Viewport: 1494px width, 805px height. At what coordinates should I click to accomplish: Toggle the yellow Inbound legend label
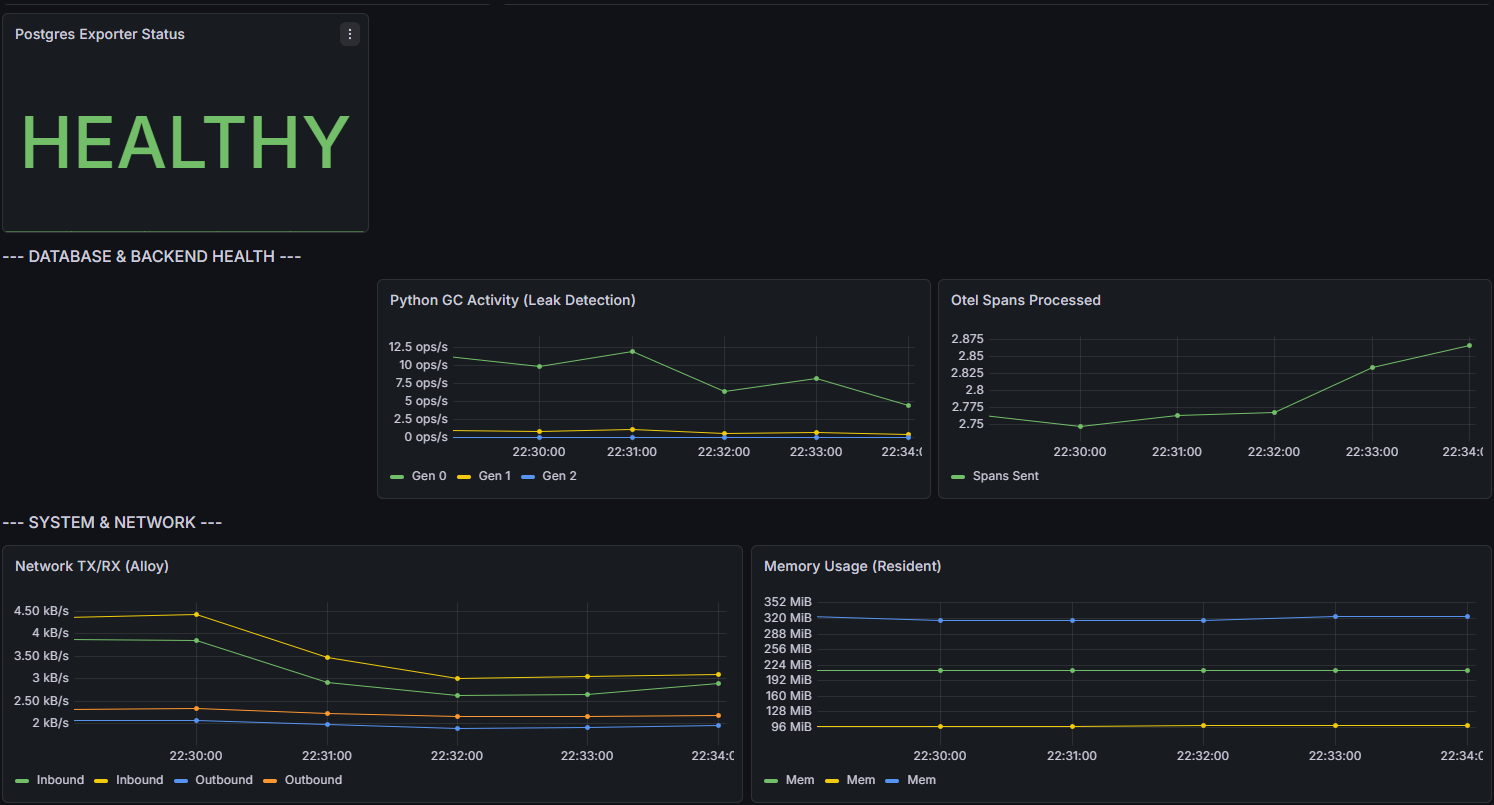pos(139,780)
